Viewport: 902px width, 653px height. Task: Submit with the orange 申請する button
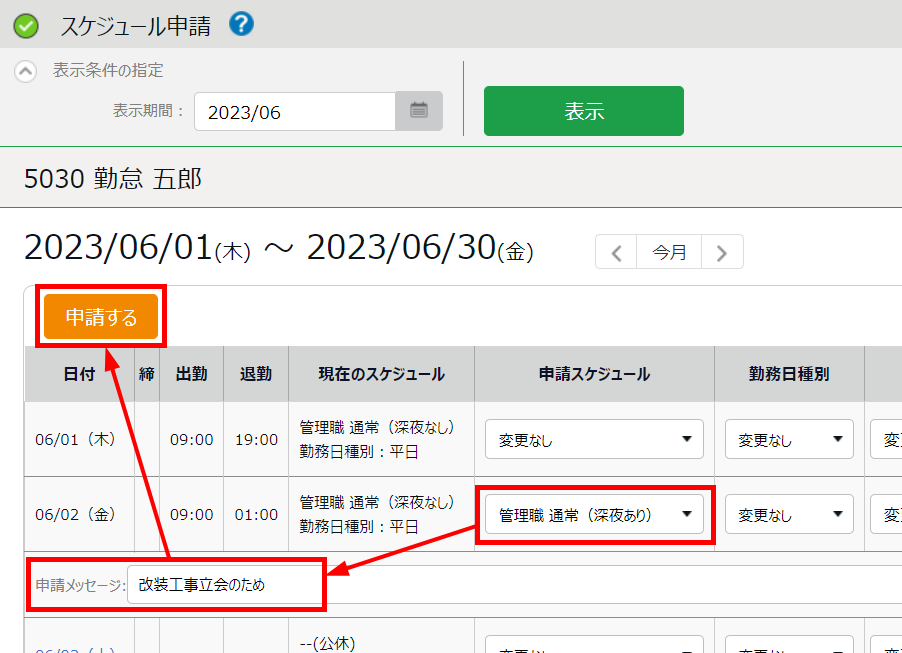100,317
